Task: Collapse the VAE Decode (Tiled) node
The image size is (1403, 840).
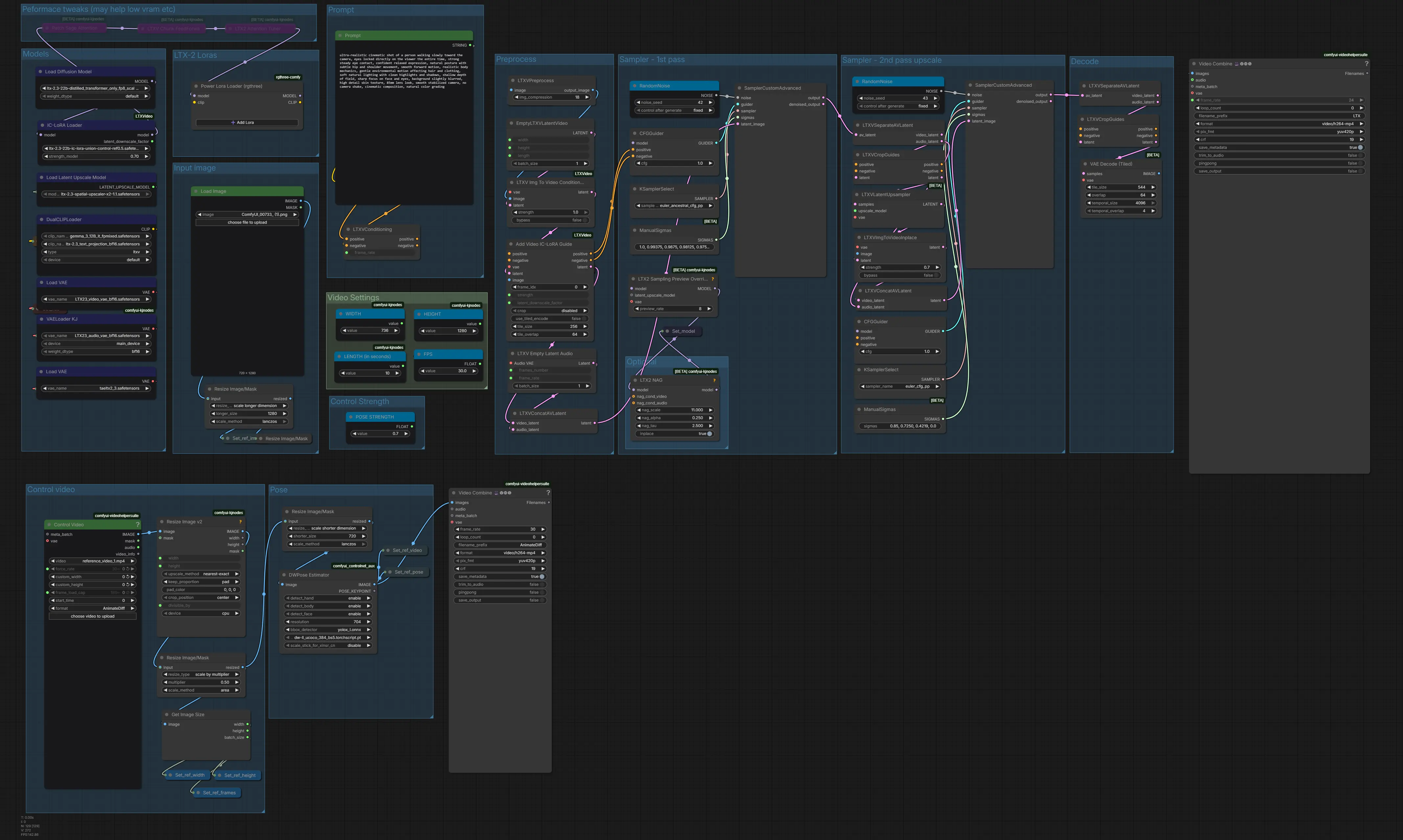Action: coord(1085,164)
